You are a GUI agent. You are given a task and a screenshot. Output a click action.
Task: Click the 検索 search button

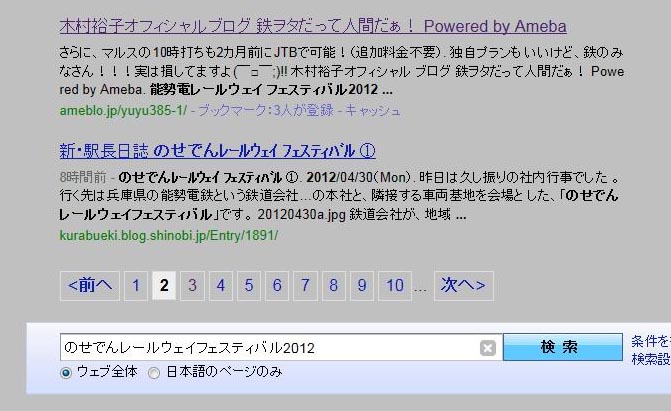562,347
